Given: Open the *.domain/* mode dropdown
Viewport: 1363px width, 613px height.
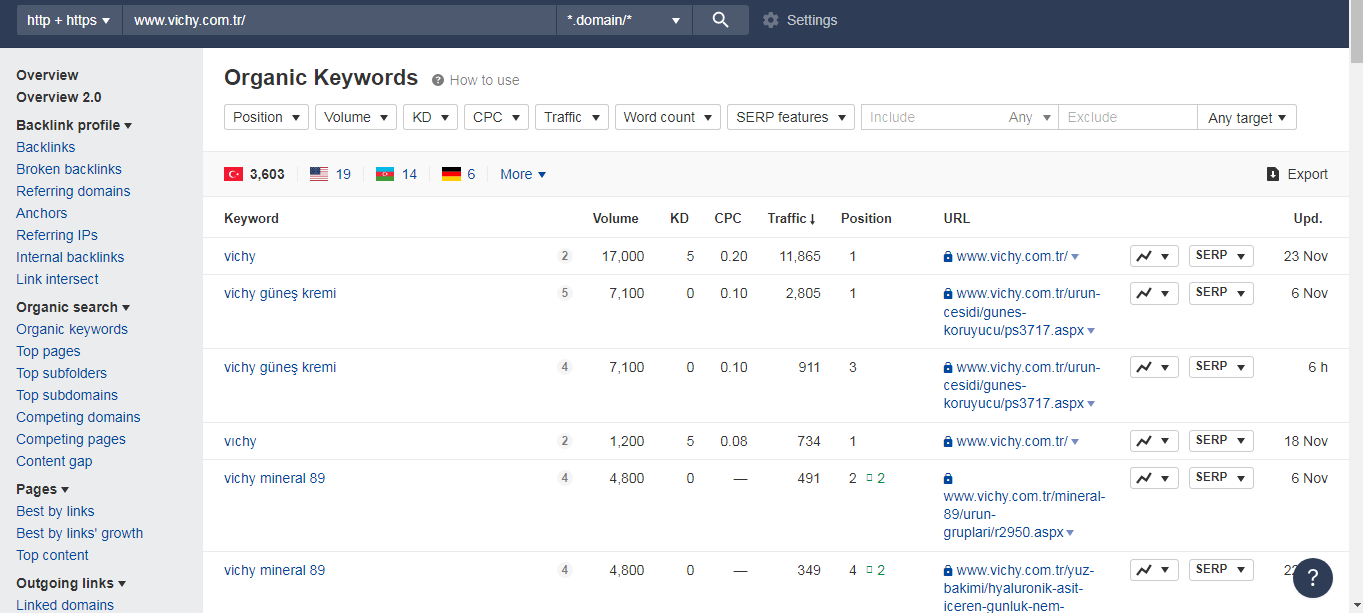Looking at the screenshot, I should (x=625, y=20).
